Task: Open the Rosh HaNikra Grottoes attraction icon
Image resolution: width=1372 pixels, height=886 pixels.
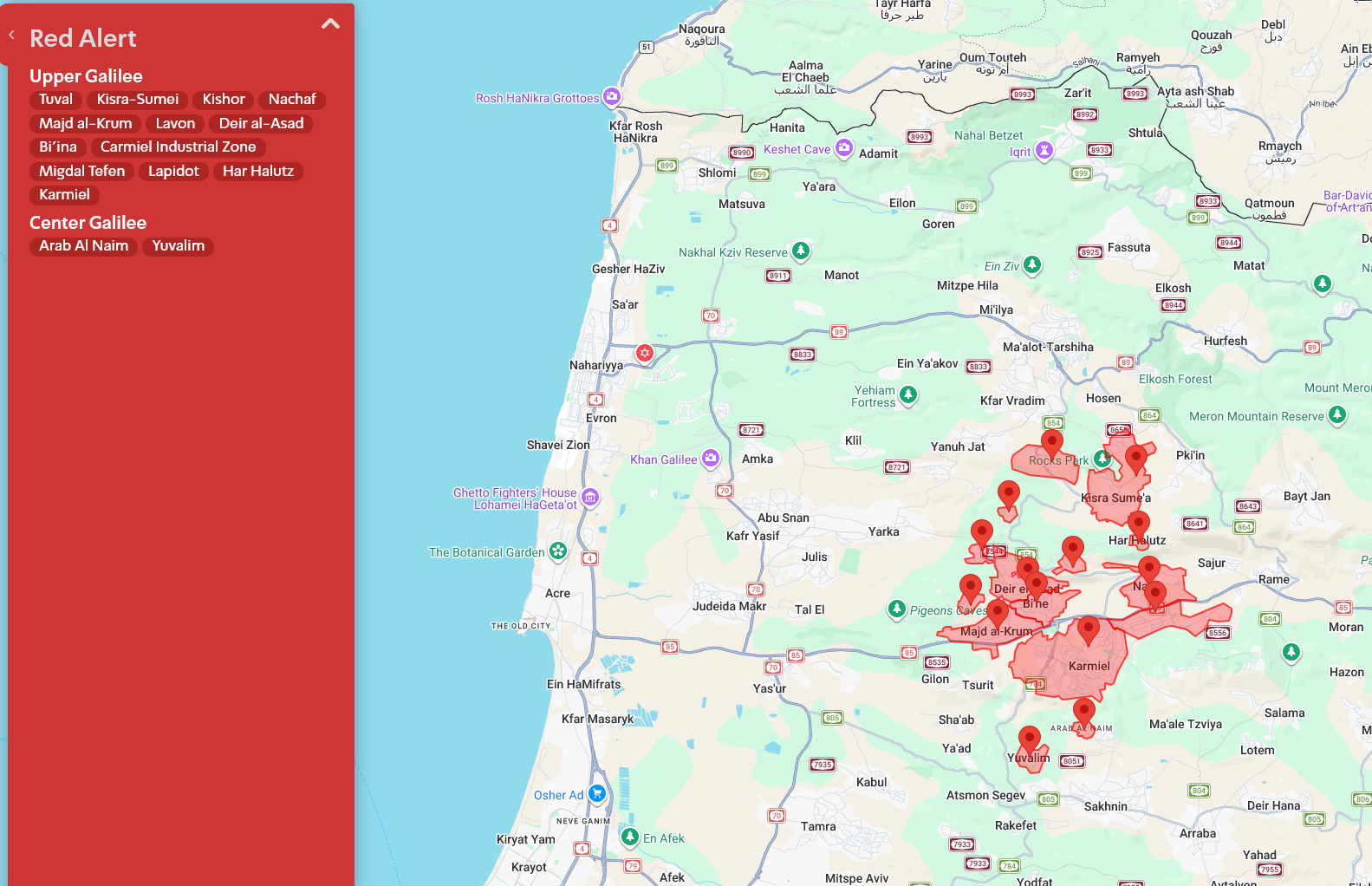Action: pos(612,96)
